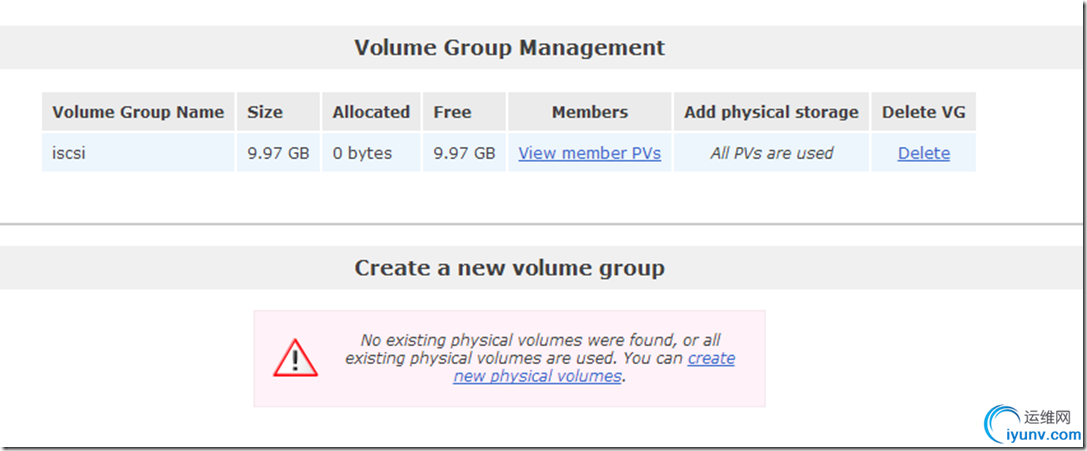Image resolution: width=1087 pixels, height=451 pixels.
Task: Delete the iscsi volume group
Action: coord(923,153)
